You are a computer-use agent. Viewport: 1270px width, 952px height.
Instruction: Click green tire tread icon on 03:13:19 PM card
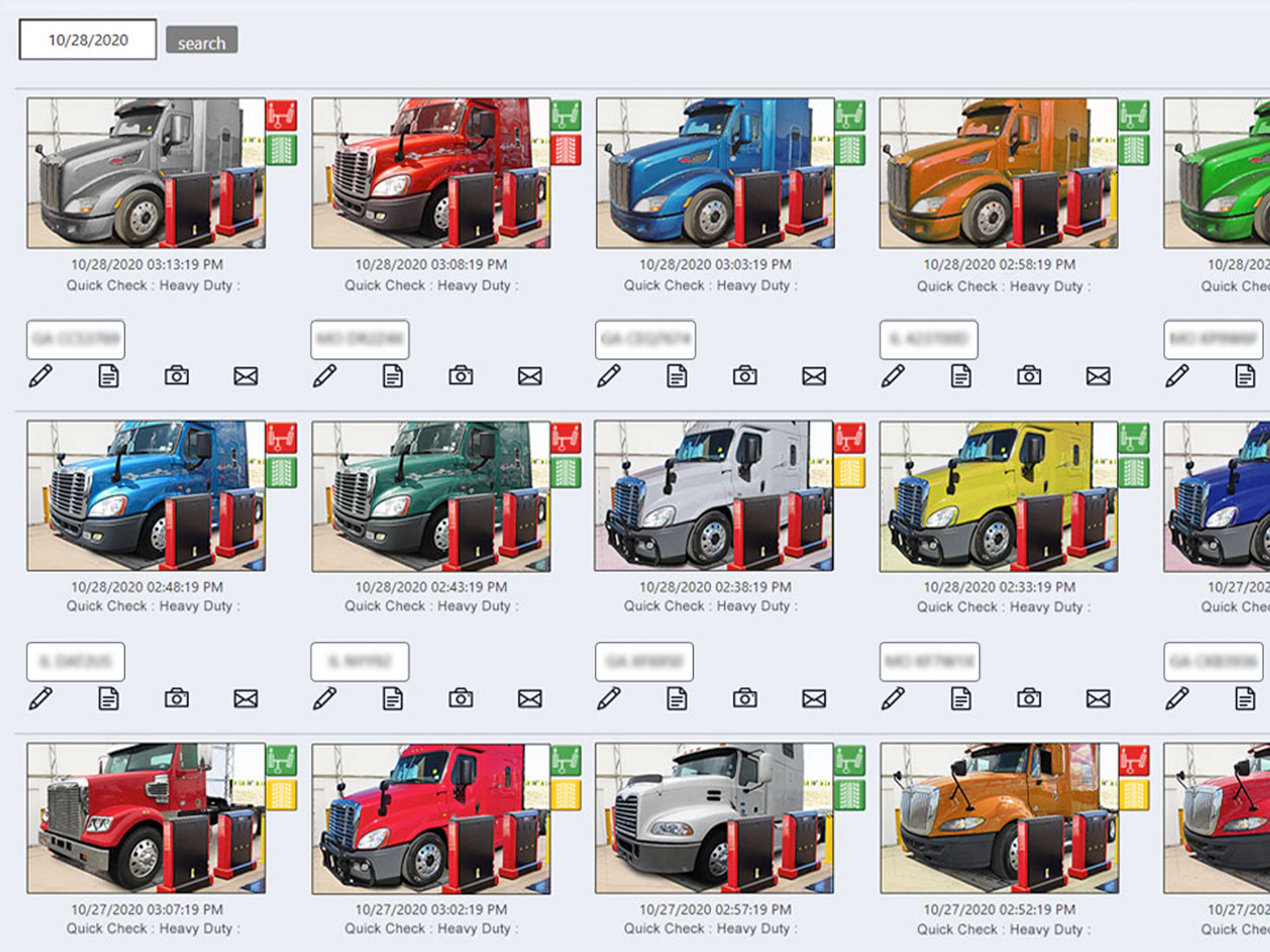point(281,150)
